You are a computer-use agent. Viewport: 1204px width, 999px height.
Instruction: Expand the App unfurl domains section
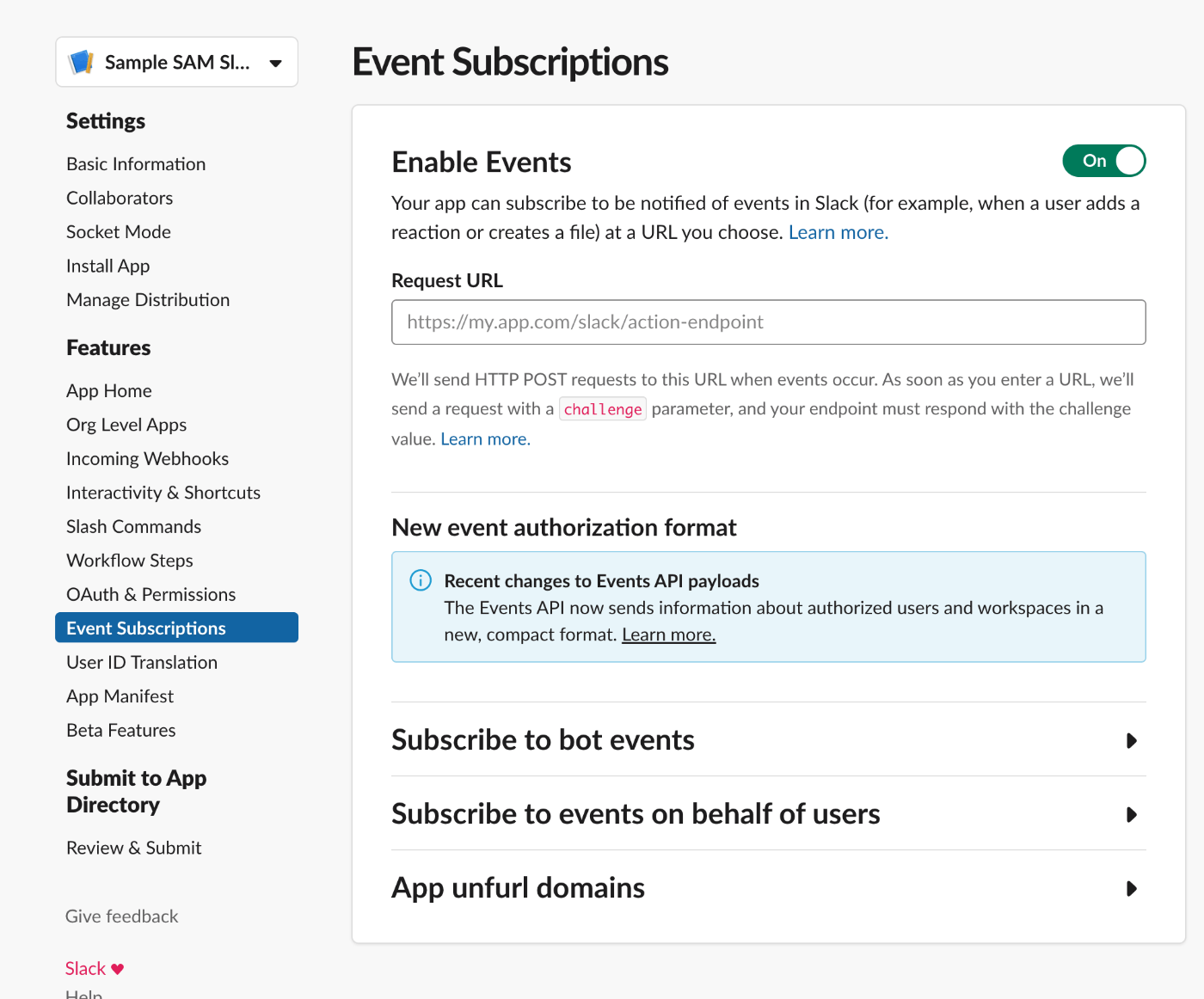769,888
